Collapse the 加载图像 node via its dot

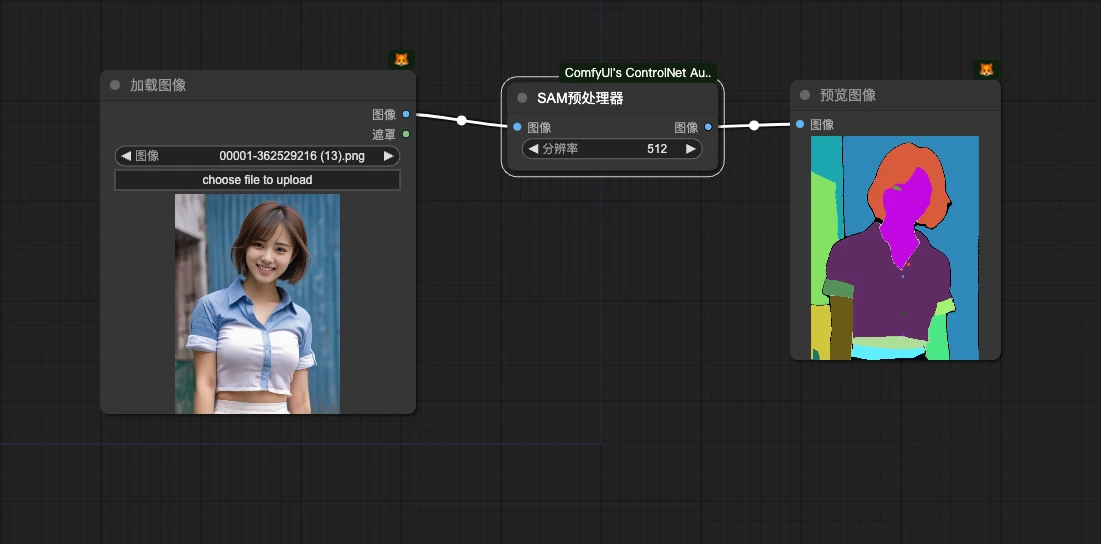pos(115,85)
